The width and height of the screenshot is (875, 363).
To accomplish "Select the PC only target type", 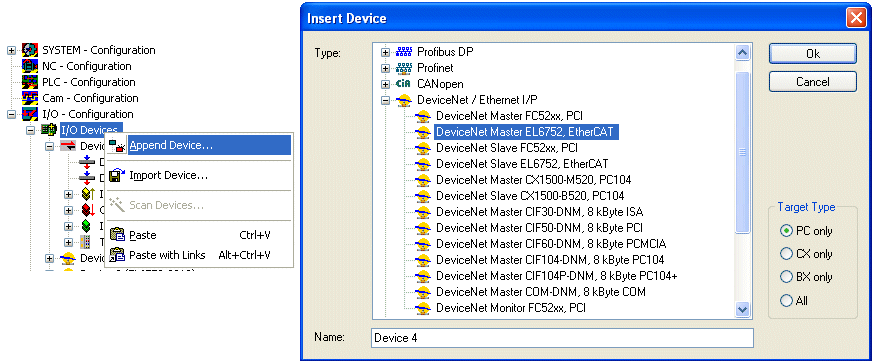I will click(x=786, y=231).
